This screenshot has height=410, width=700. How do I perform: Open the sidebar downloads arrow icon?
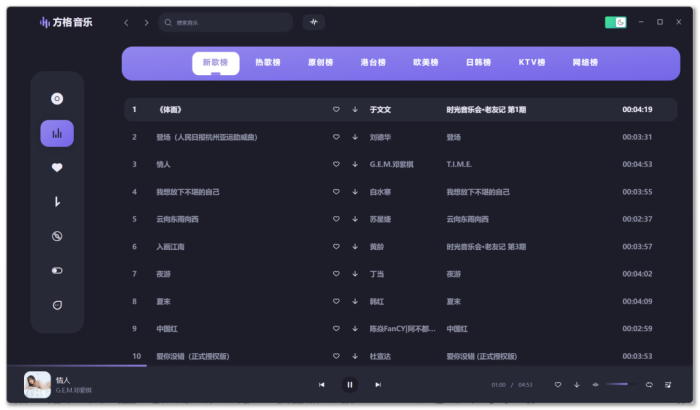pyautogui.click(x=57, y=202)
